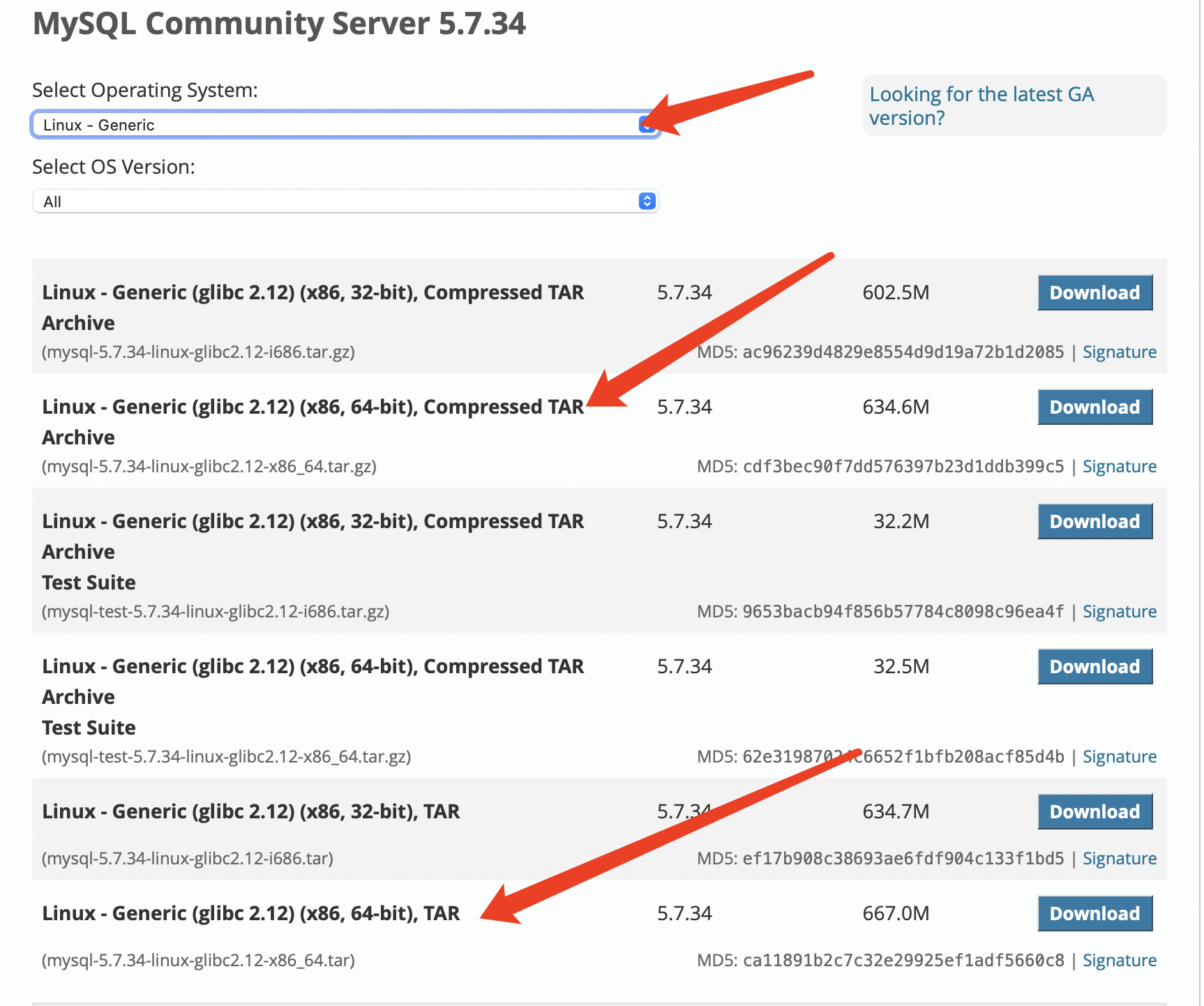Image resolution: width=1204 pixels, height=1006 pixels.
Task: Click the MD5 value 9653bacb94f856b57784c8098c96ea4f
Action: 903,612
